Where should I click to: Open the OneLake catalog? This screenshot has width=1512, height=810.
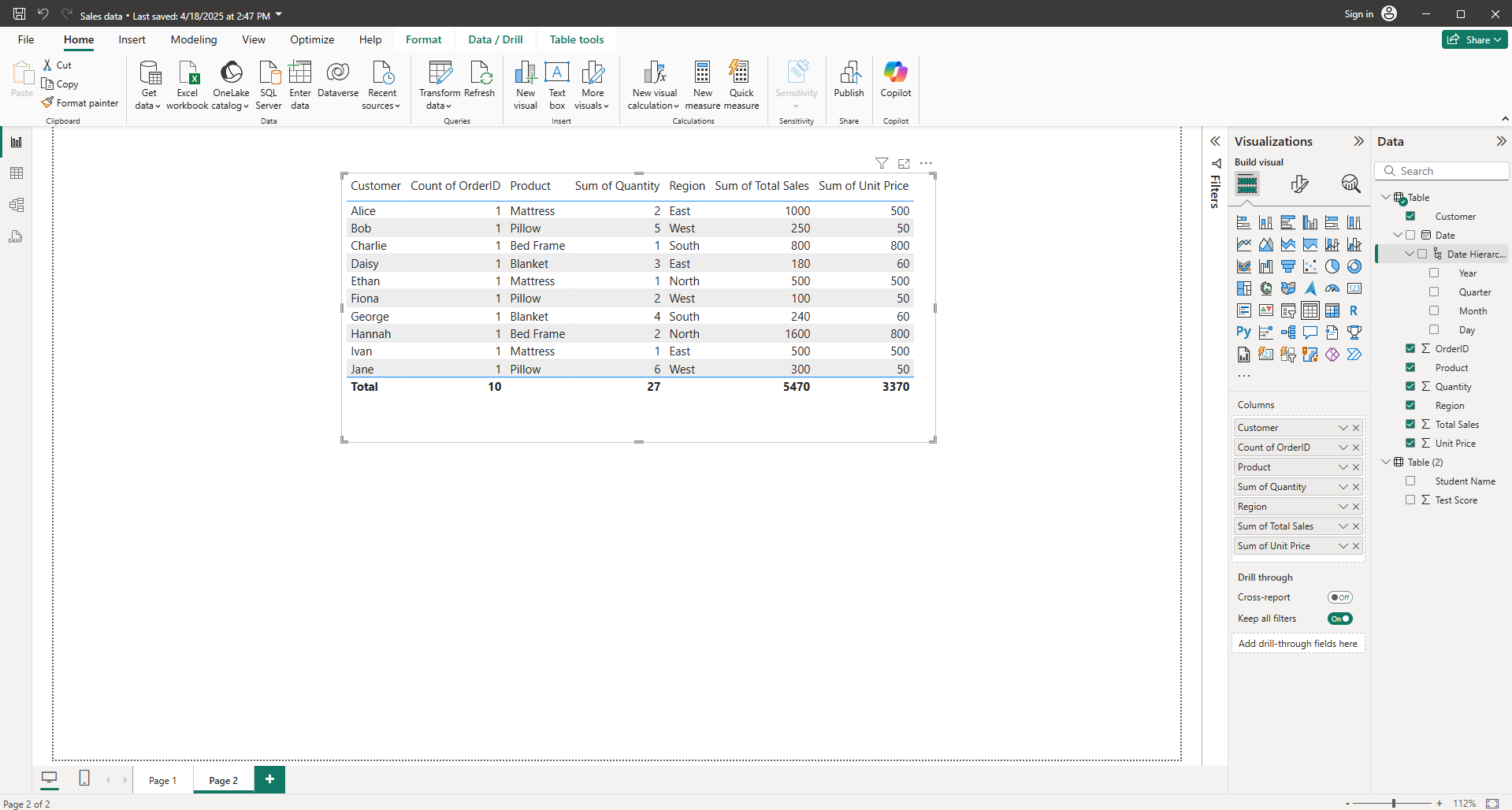[x=231, y=85]
